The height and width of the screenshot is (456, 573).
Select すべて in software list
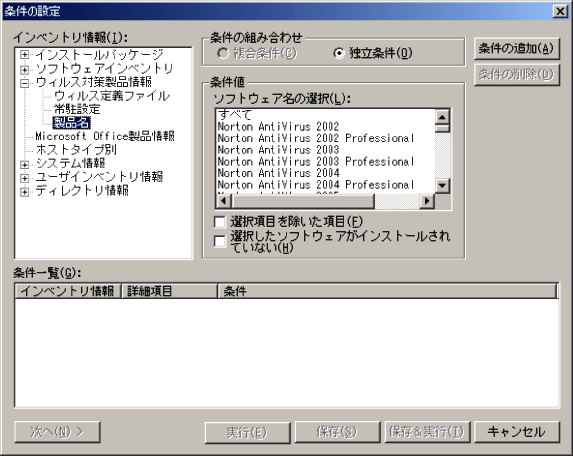(326, 115)
